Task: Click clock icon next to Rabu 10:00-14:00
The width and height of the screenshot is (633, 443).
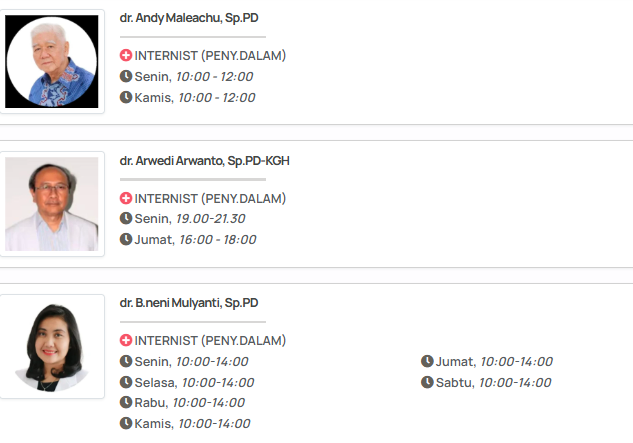Action: 126,402
